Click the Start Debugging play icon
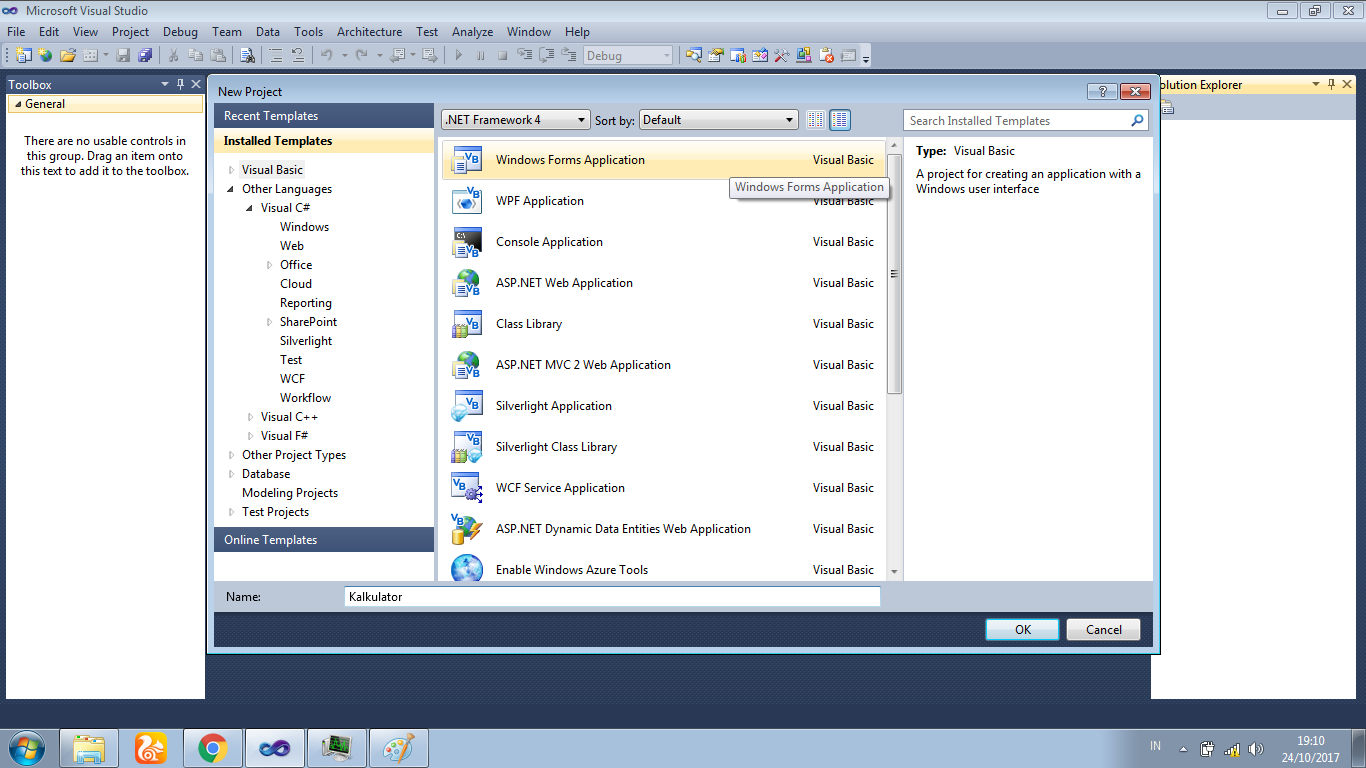The width and height of the screenshot is (1366, 768). (459, 56)
